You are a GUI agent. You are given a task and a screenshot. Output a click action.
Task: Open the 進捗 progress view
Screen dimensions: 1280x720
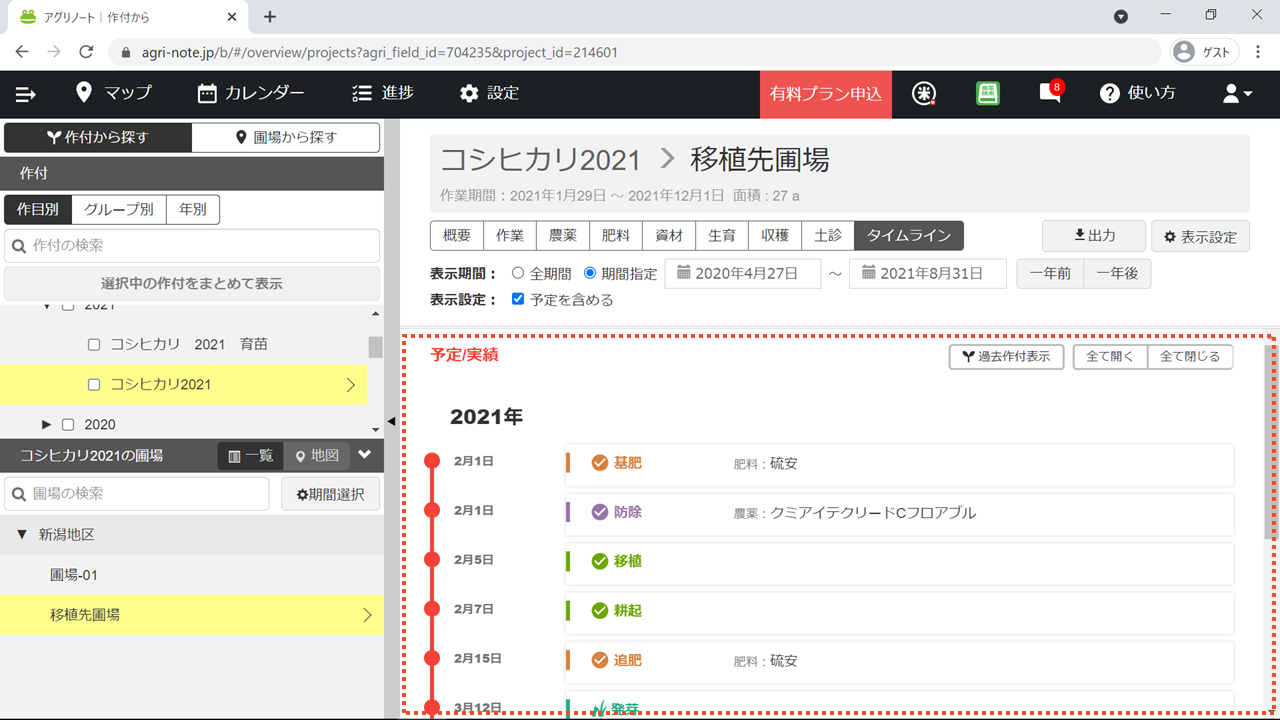(x=383, y=93)
